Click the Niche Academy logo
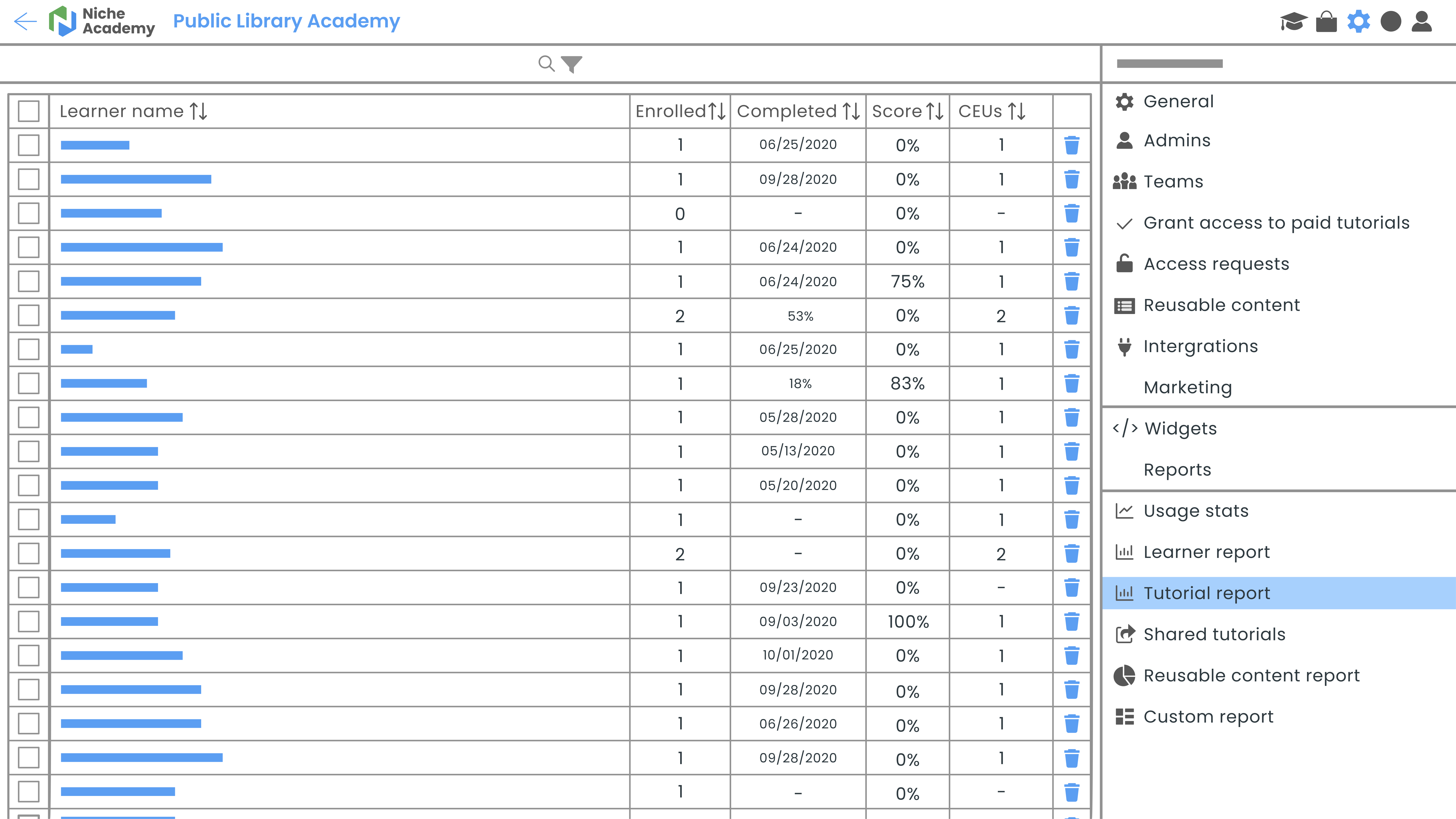 (x=102, y=22)
